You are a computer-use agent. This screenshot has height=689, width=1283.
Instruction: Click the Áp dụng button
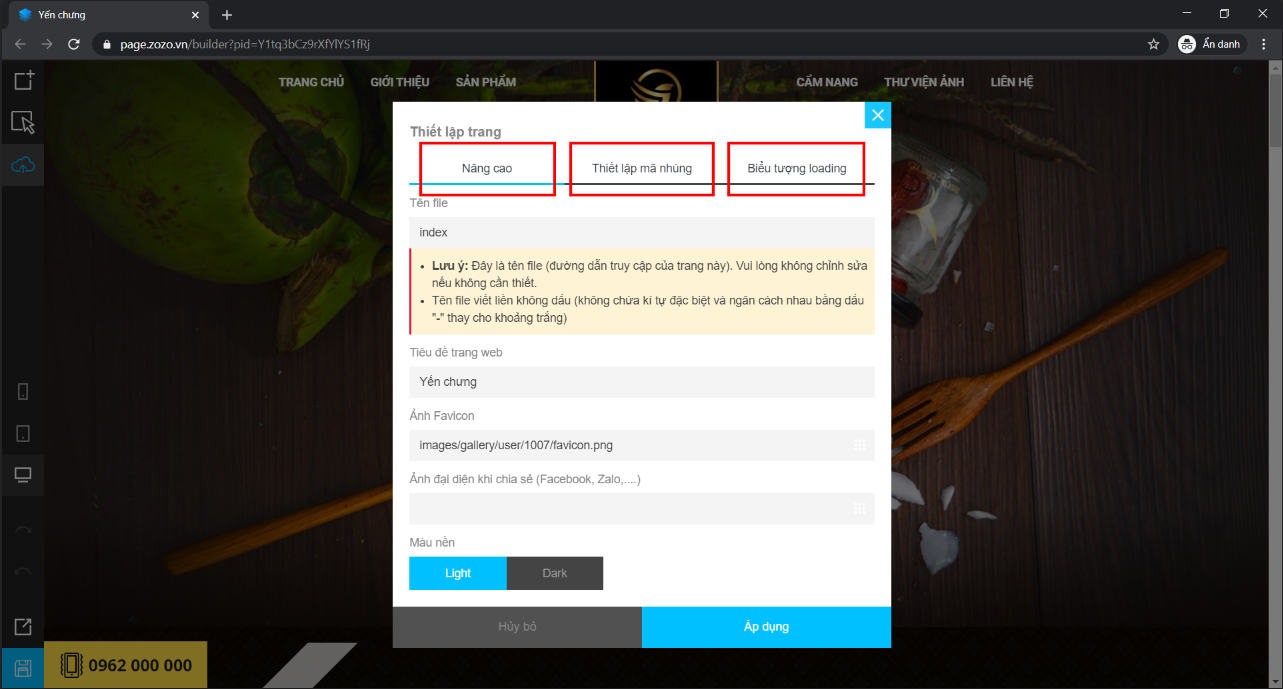tap(766, 627)
